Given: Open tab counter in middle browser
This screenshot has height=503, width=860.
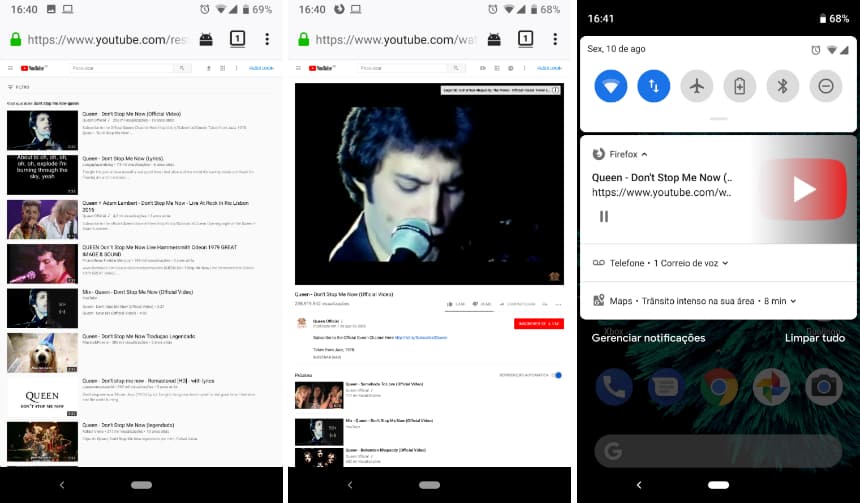Looking at the screenshot, I should coord(525,38).
